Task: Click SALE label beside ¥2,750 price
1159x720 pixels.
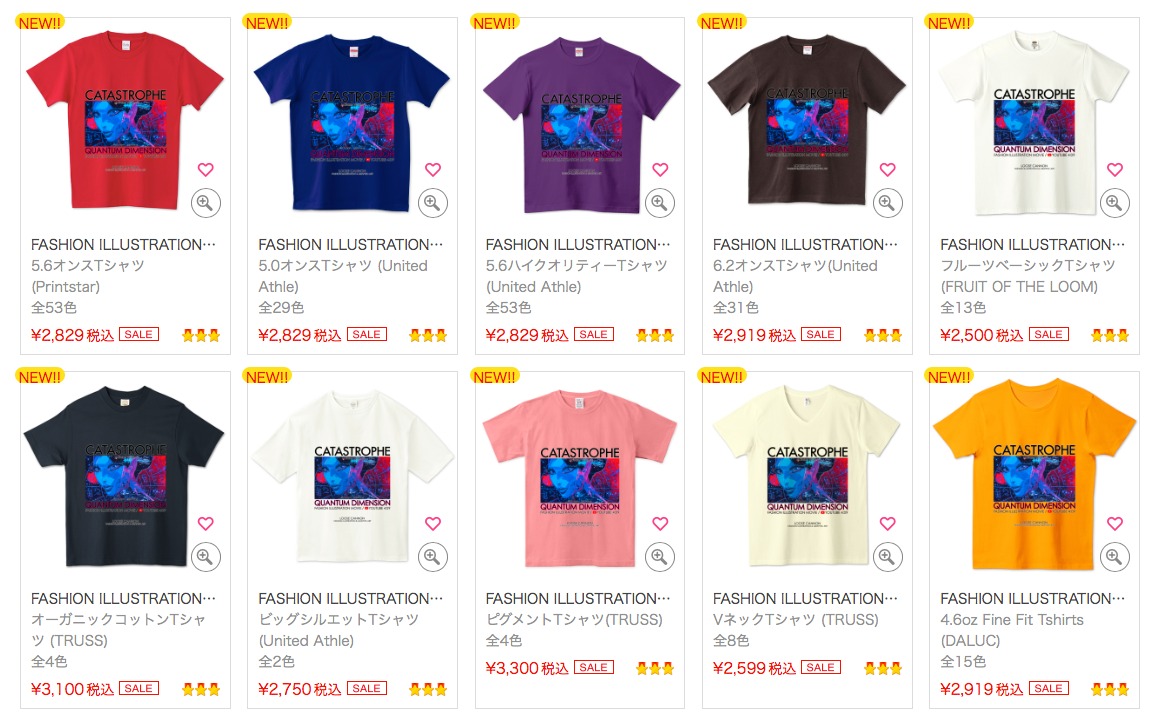Action: click(x=367, y=688)
